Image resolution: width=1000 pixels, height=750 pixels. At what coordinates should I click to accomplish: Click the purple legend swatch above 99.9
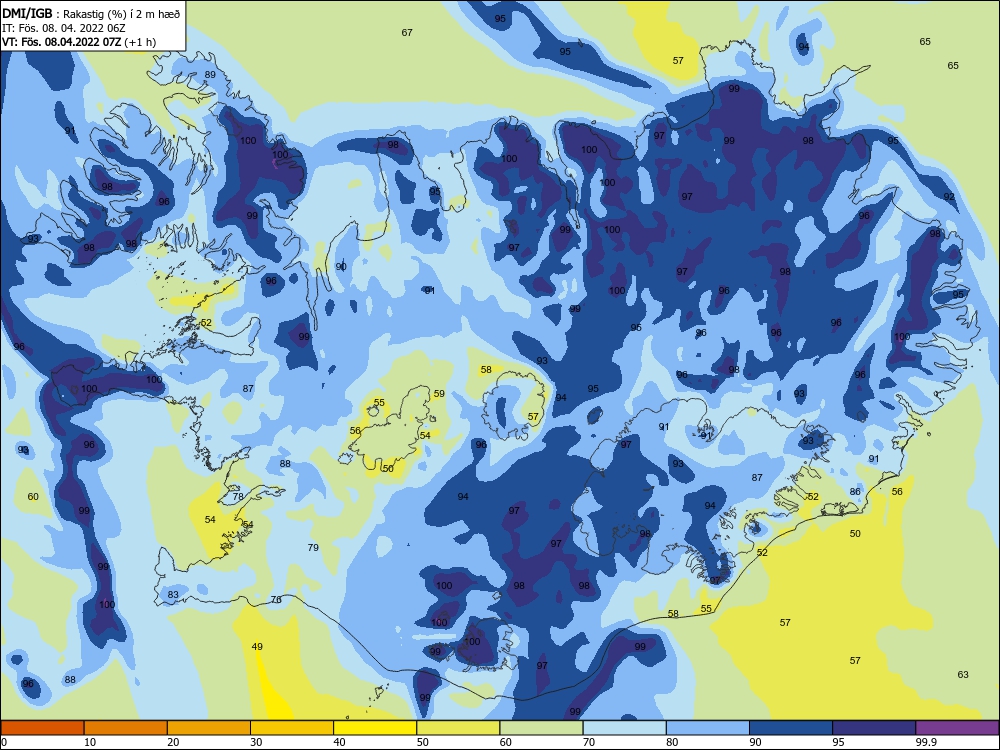957,728
